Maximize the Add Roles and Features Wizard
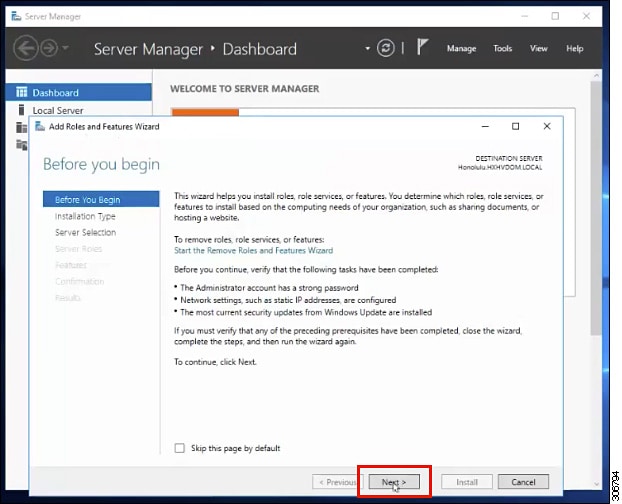 (x=515, y=126)
